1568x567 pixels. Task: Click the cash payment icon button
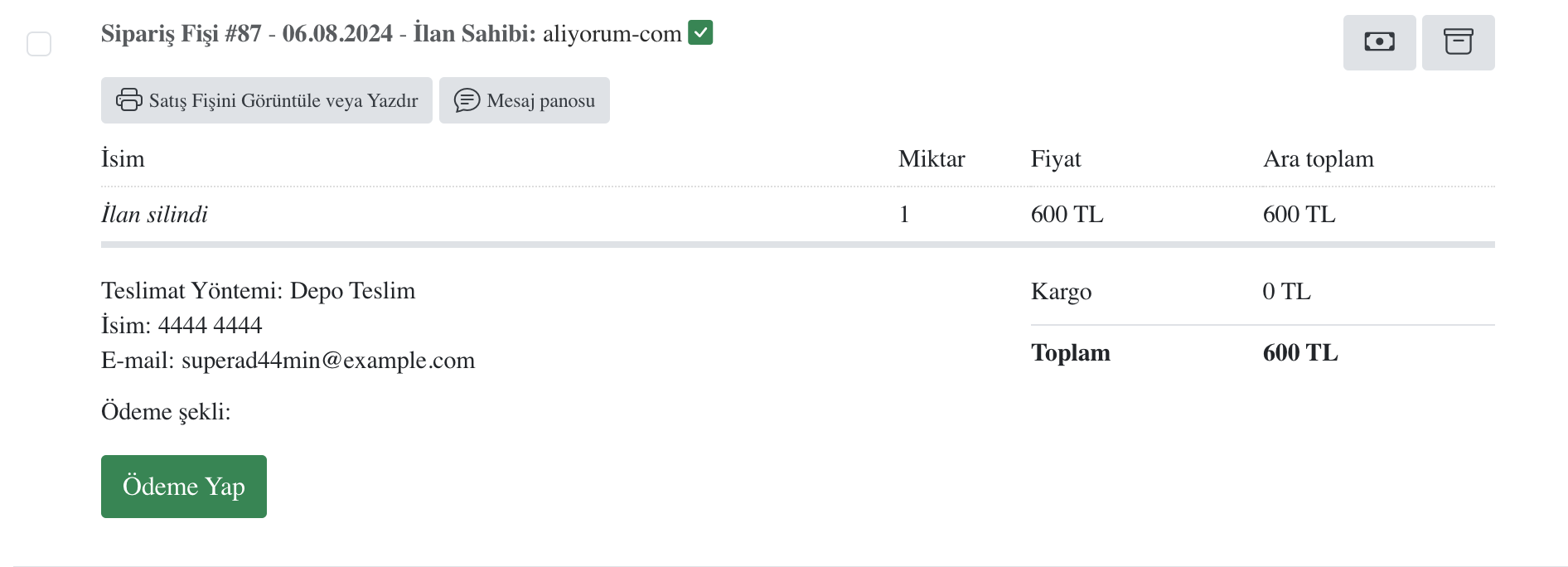[1379, 42]
